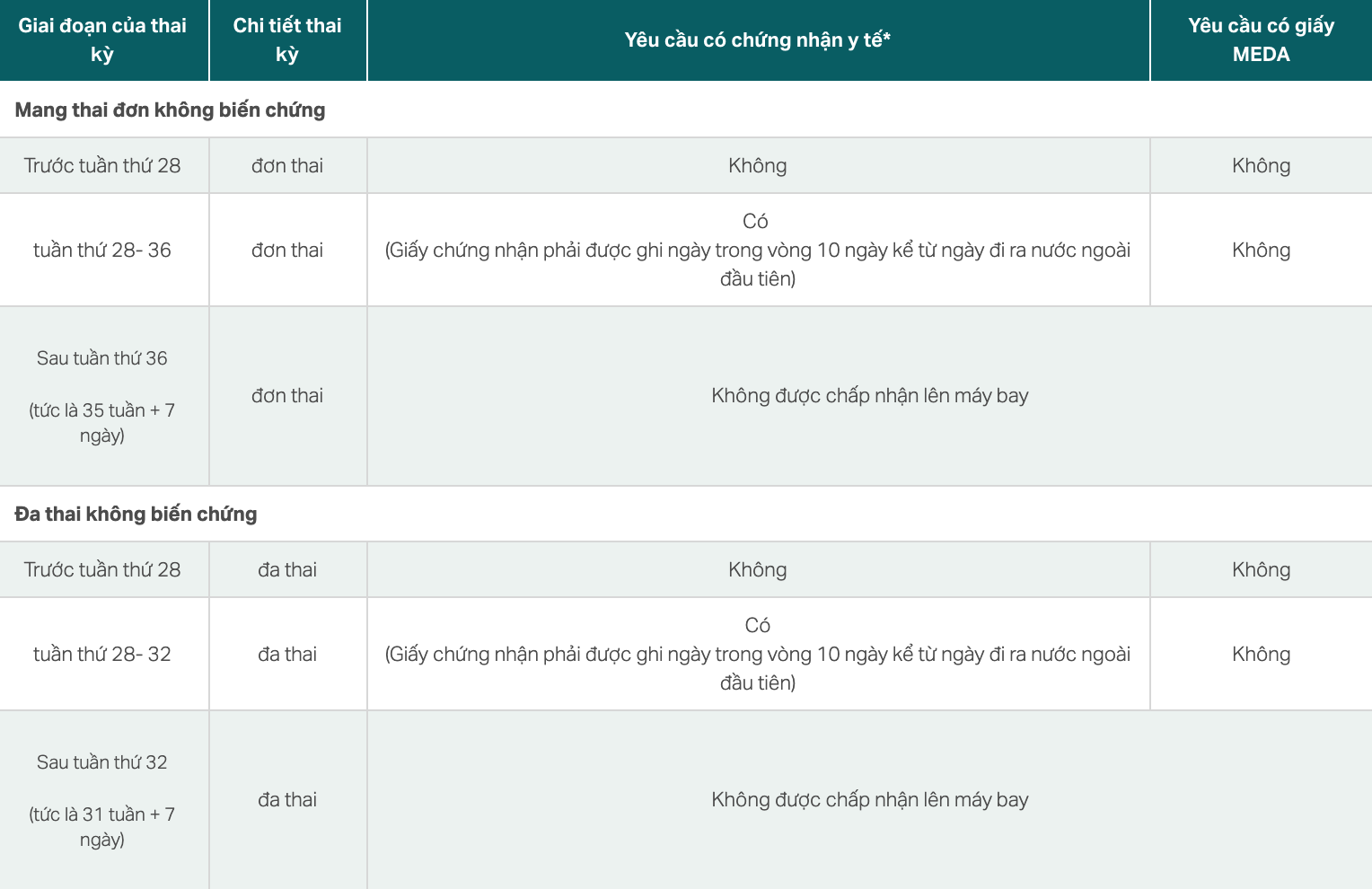1372x889 pixels.
Task: Click "đơn thai" in the "tuần thứ 28- 36" row
Action: (x=287, y=250)
